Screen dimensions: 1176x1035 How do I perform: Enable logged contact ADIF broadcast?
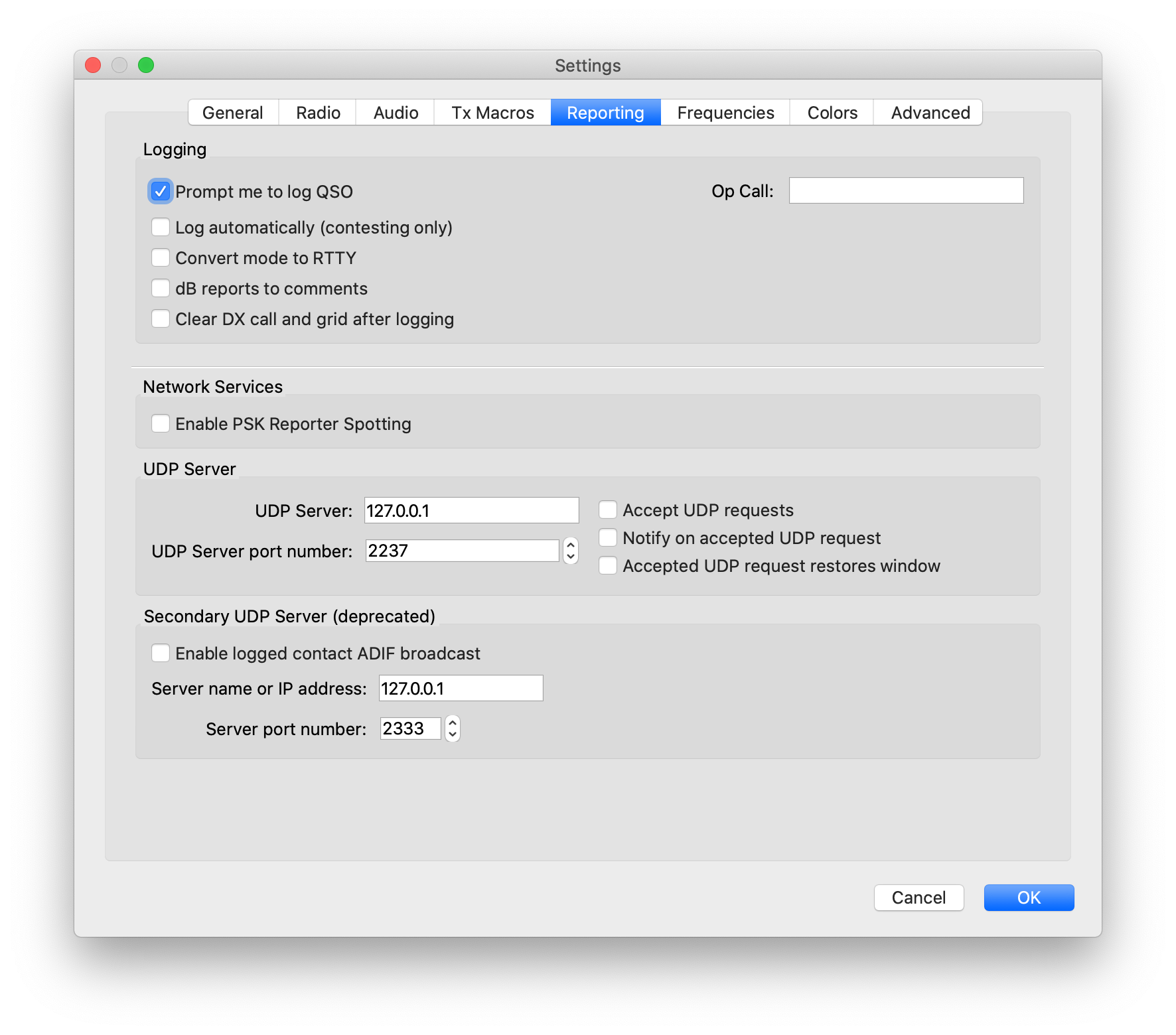pos(161,654)
